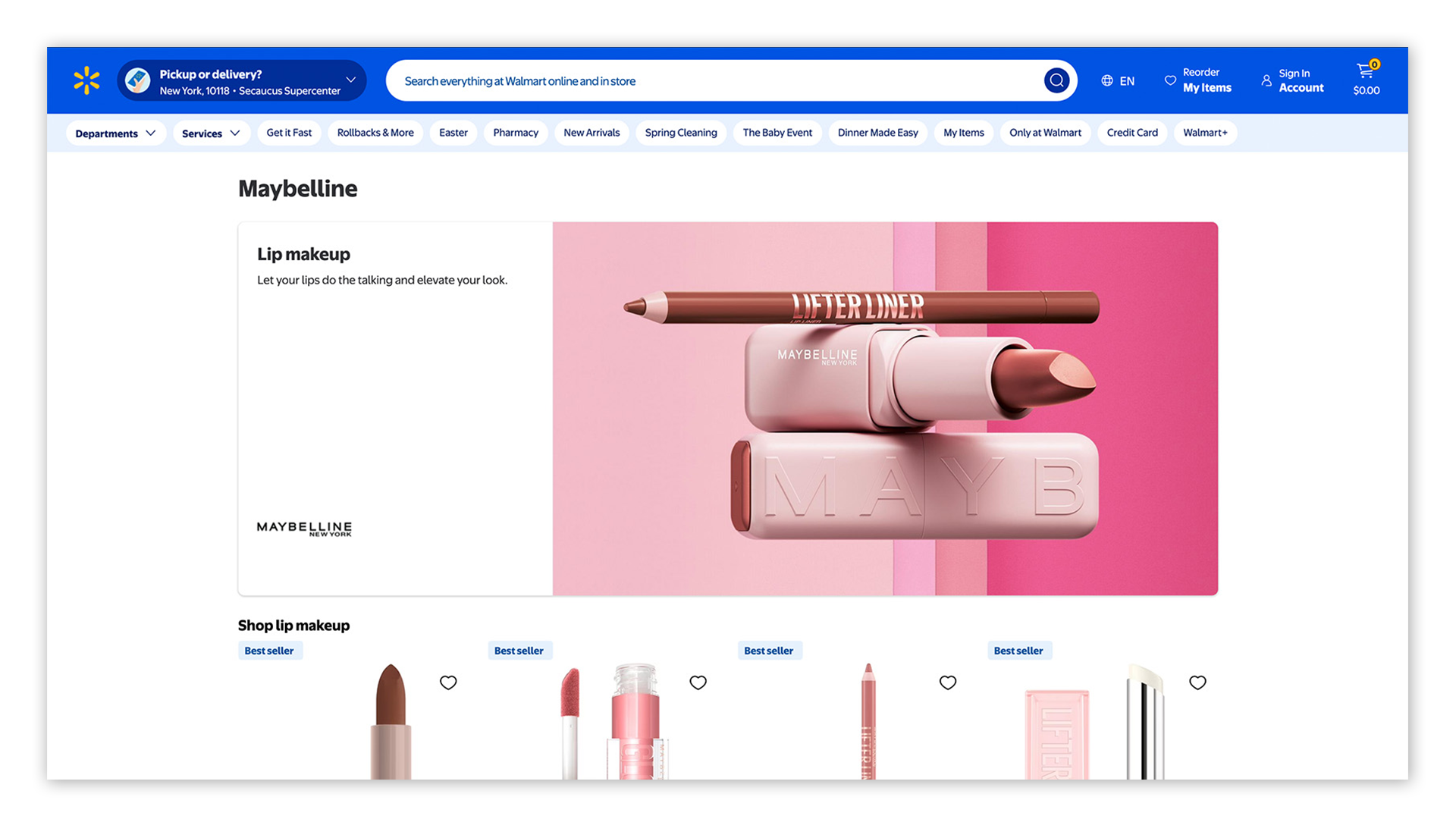Favorite the lip liner pencil product
The image size is (1456, 819).
coord(948,682)
